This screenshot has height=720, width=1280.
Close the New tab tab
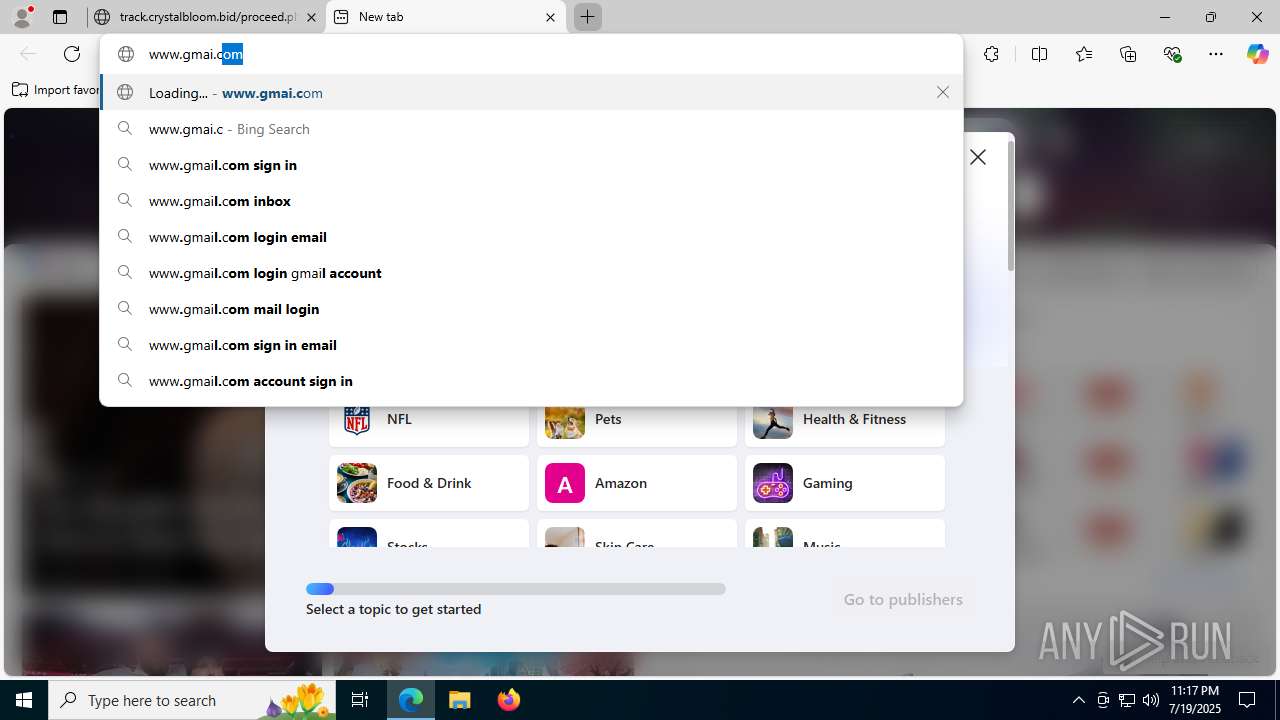(x=550, y=17)
